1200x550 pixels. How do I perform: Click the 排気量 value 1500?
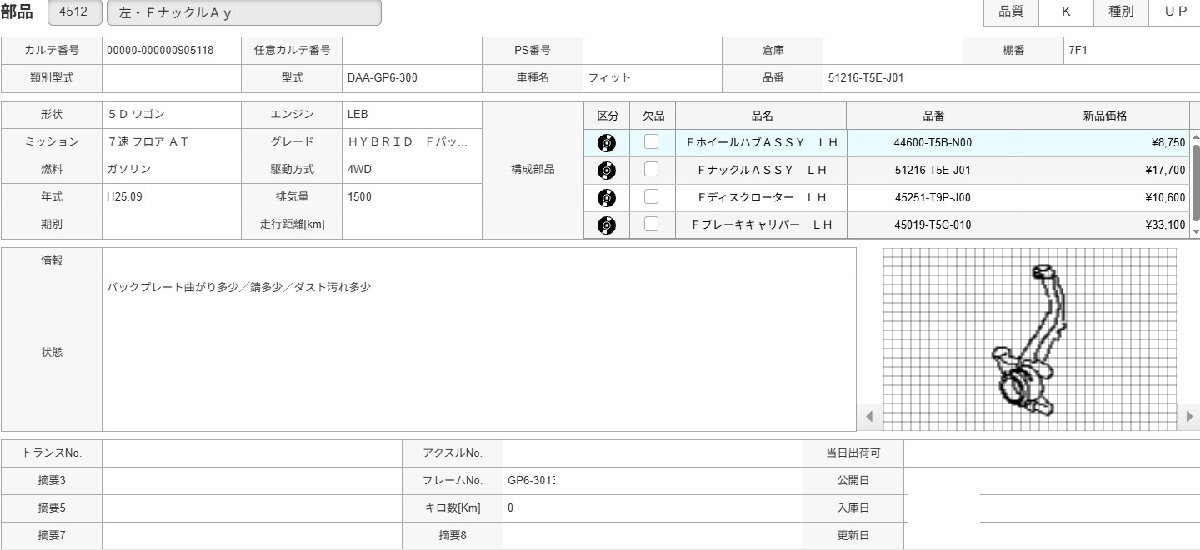pos(359,197)
